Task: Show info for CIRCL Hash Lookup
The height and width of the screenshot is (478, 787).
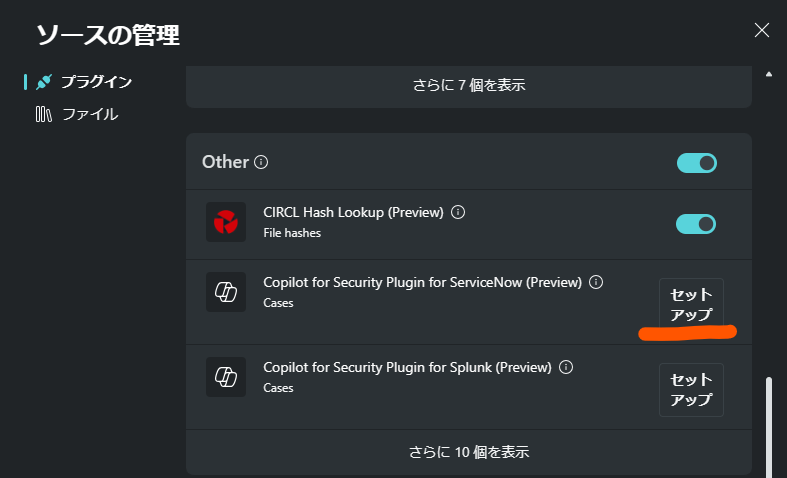Action: [x=458, y=212]
